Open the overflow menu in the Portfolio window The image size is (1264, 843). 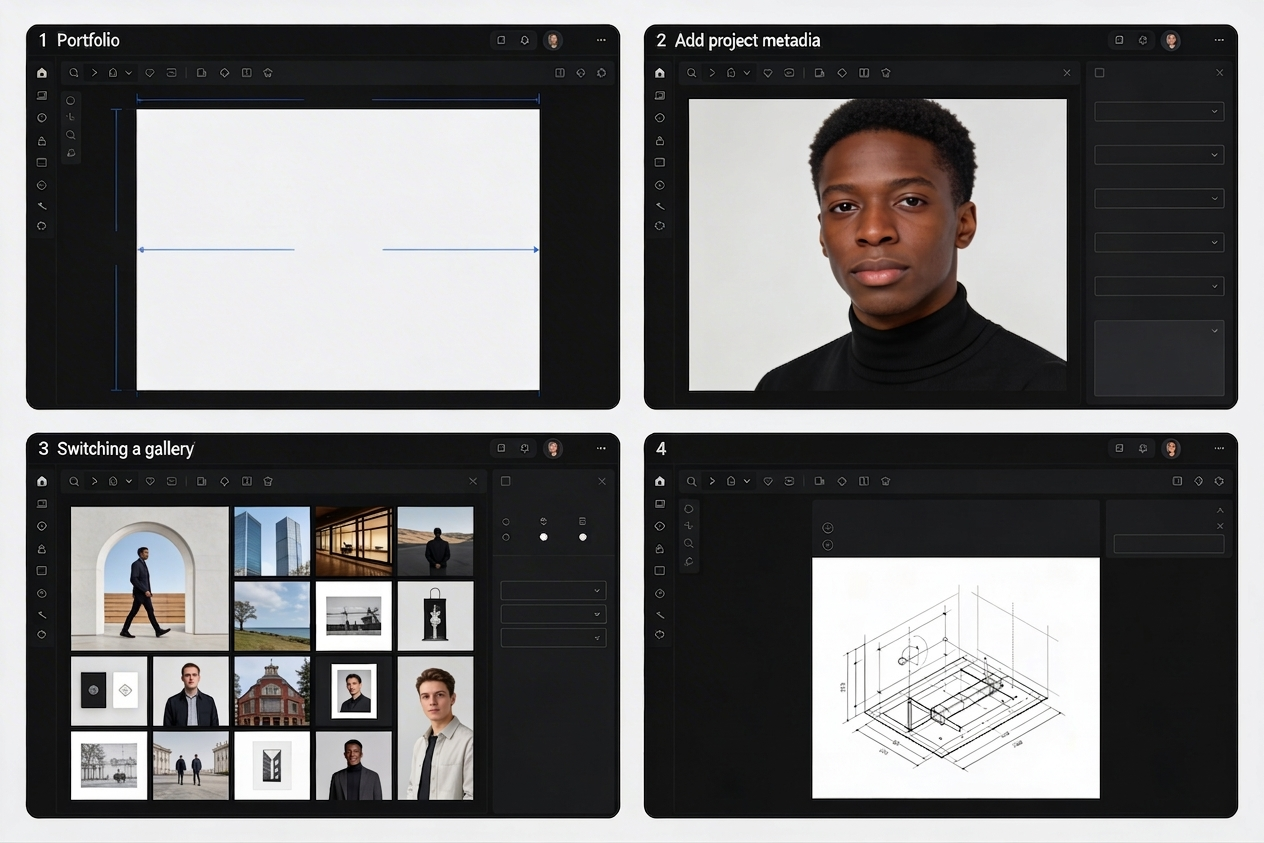point(601,40)
